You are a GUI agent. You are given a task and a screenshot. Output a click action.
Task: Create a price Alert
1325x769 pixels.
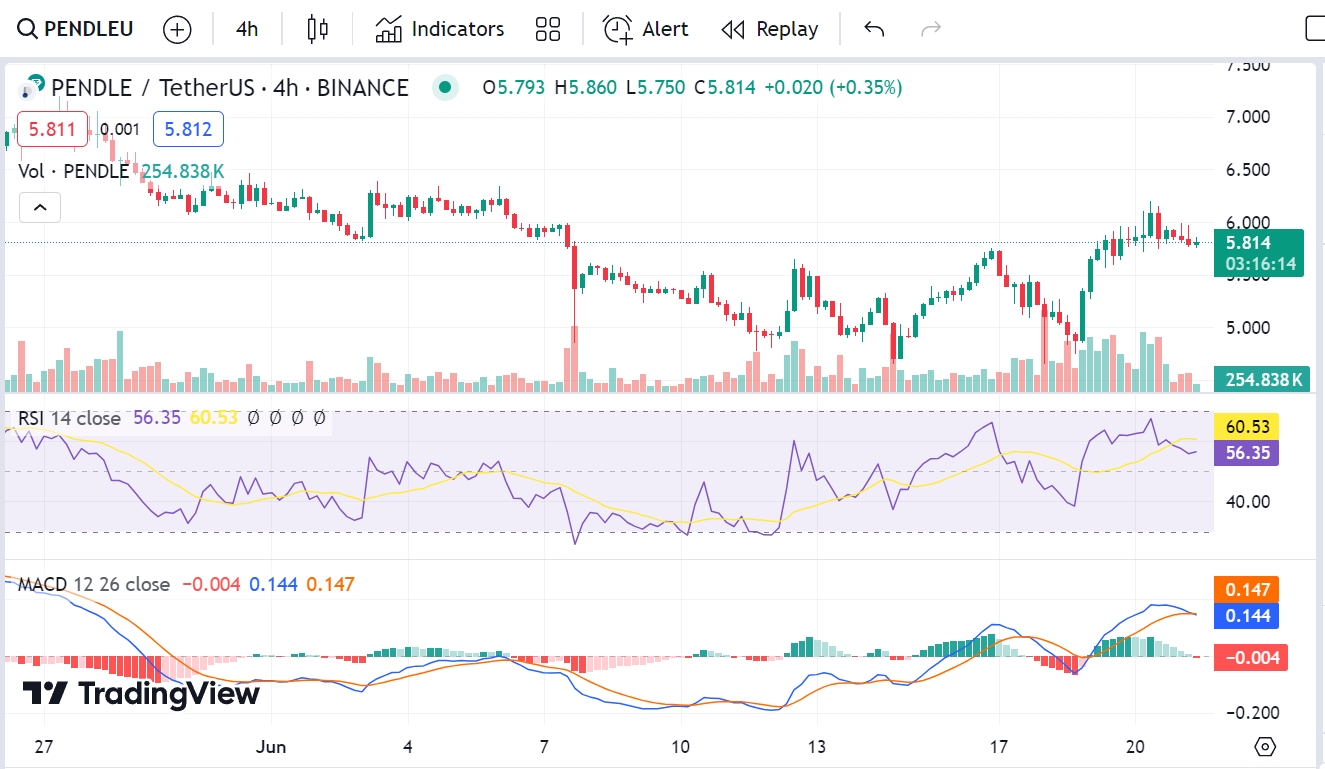coord(646,29)
